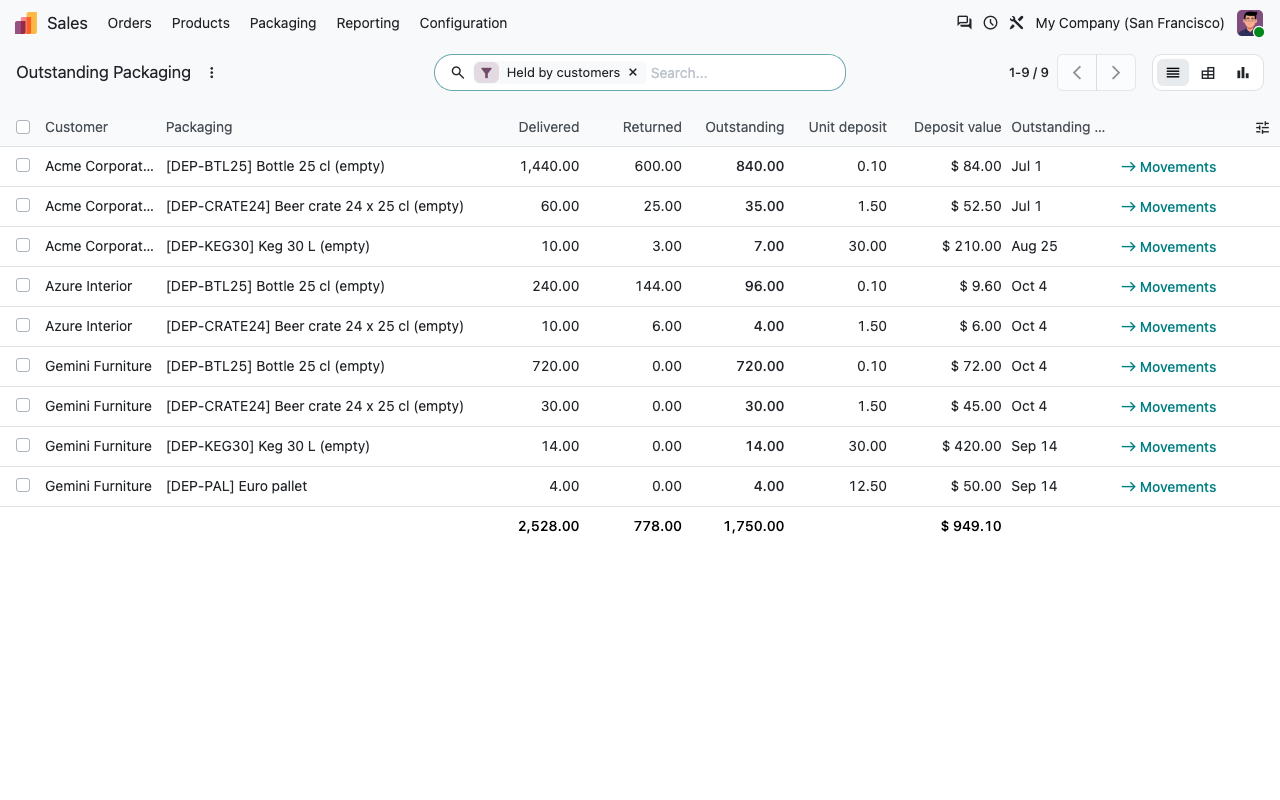Viewport: 1280px width, 800px height.
Task: Open Movements for Acme Bottle 25 cl
Action: coord(1168,167)
